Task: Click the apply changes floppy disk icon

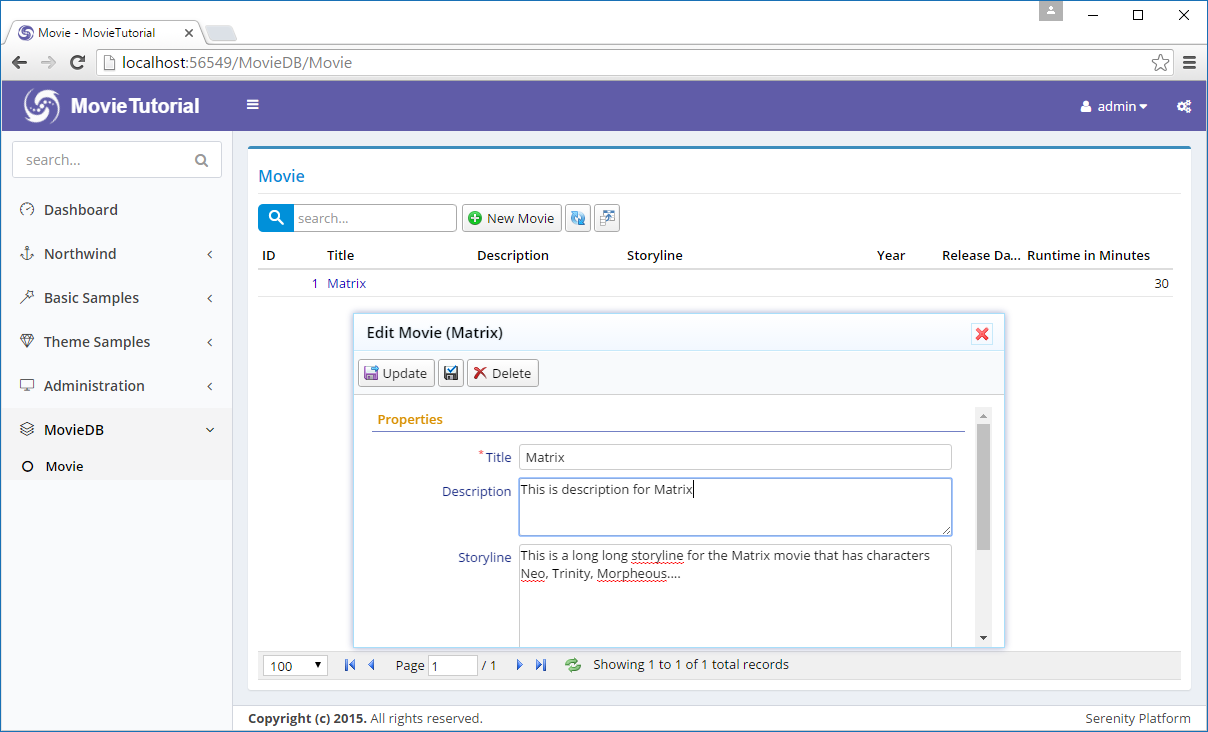Action: [x=451, y=373]
